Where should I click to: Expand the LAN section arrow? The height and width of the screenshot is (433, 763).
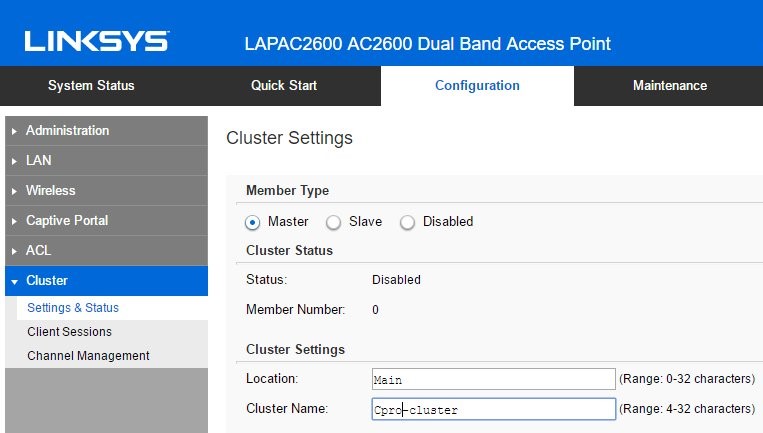point(14,161)
